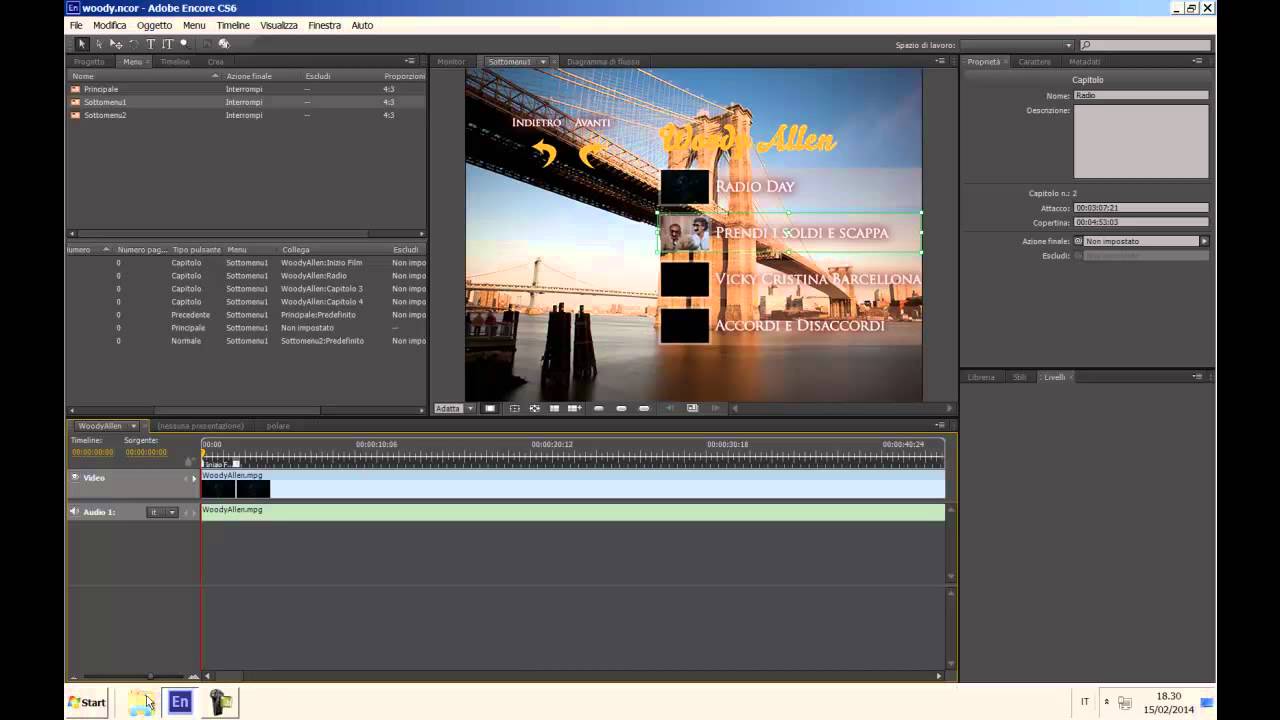
Task: Select the horizontal Text tool
Action: 151,44
